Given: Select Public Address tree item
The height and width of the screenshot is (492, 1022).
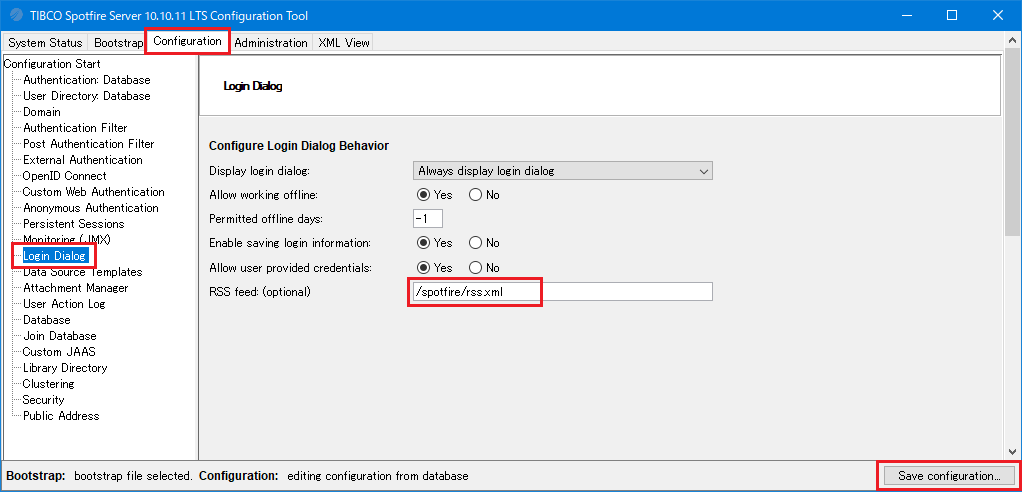Looking at the screenshot, I should tap(61, 416).
